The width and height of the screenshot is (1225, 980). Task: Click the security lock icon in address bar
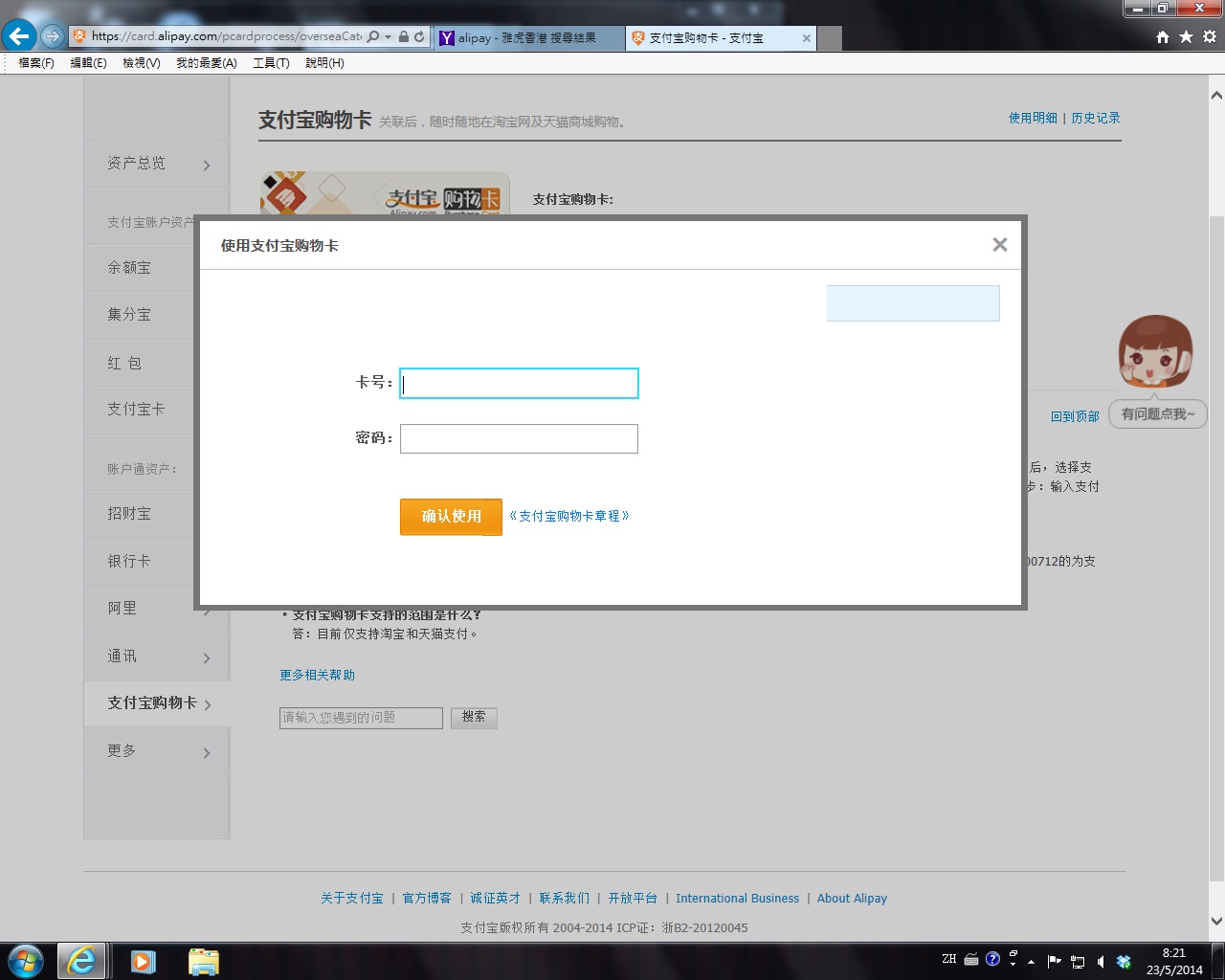tap(404, 36)
